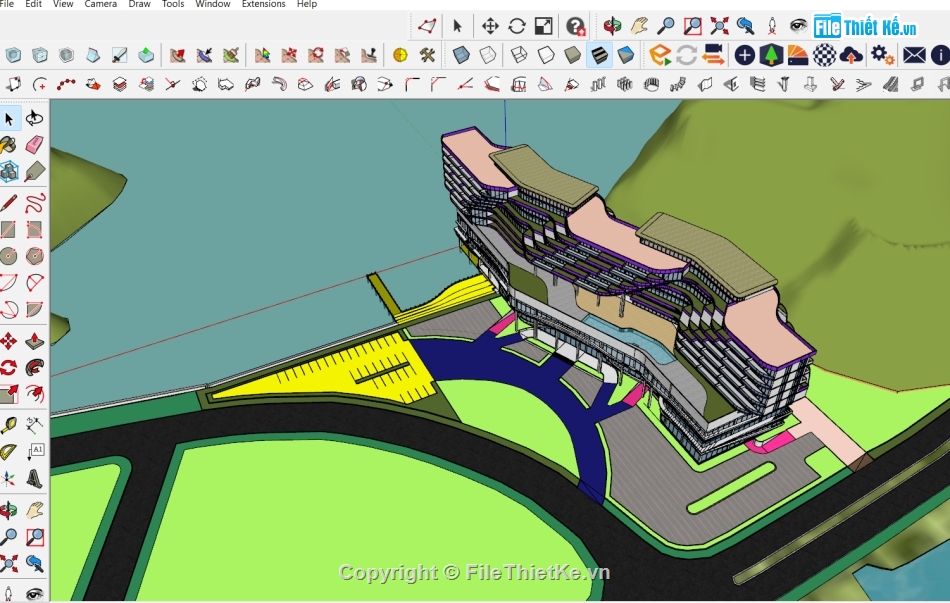The height and width of the screenshot is (603, 950).
Task: Pick the Rotate tool in left palette
Action: [8, 367]
